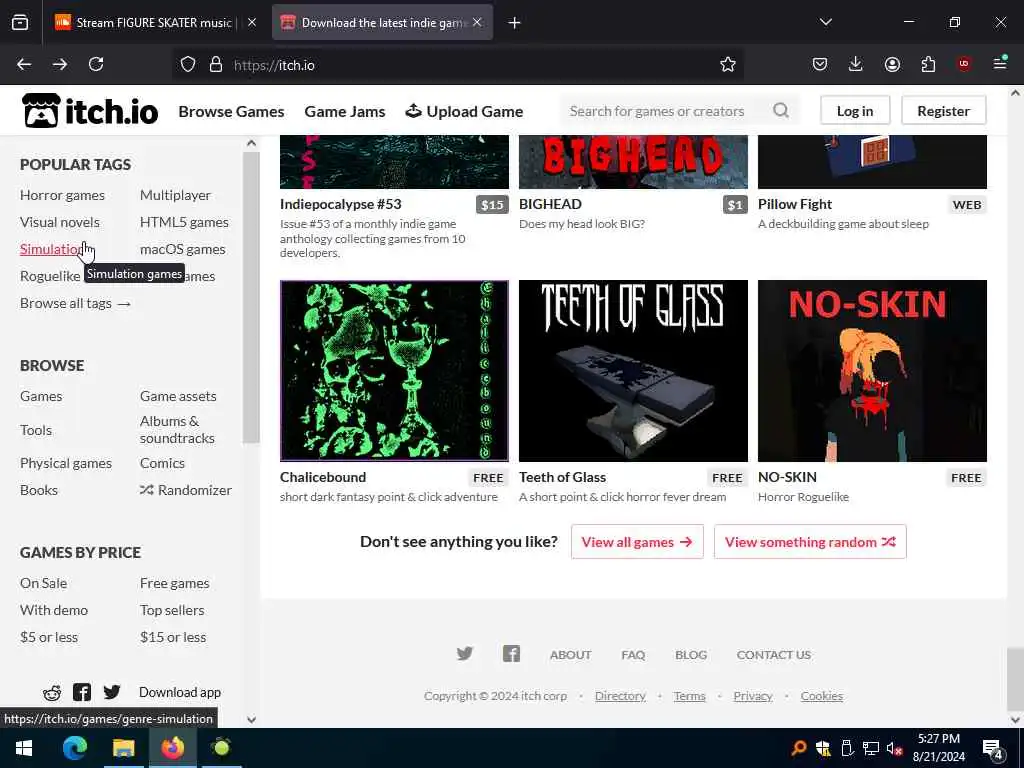Open the Visual novels tag
1024x768 pixels.
59,222
